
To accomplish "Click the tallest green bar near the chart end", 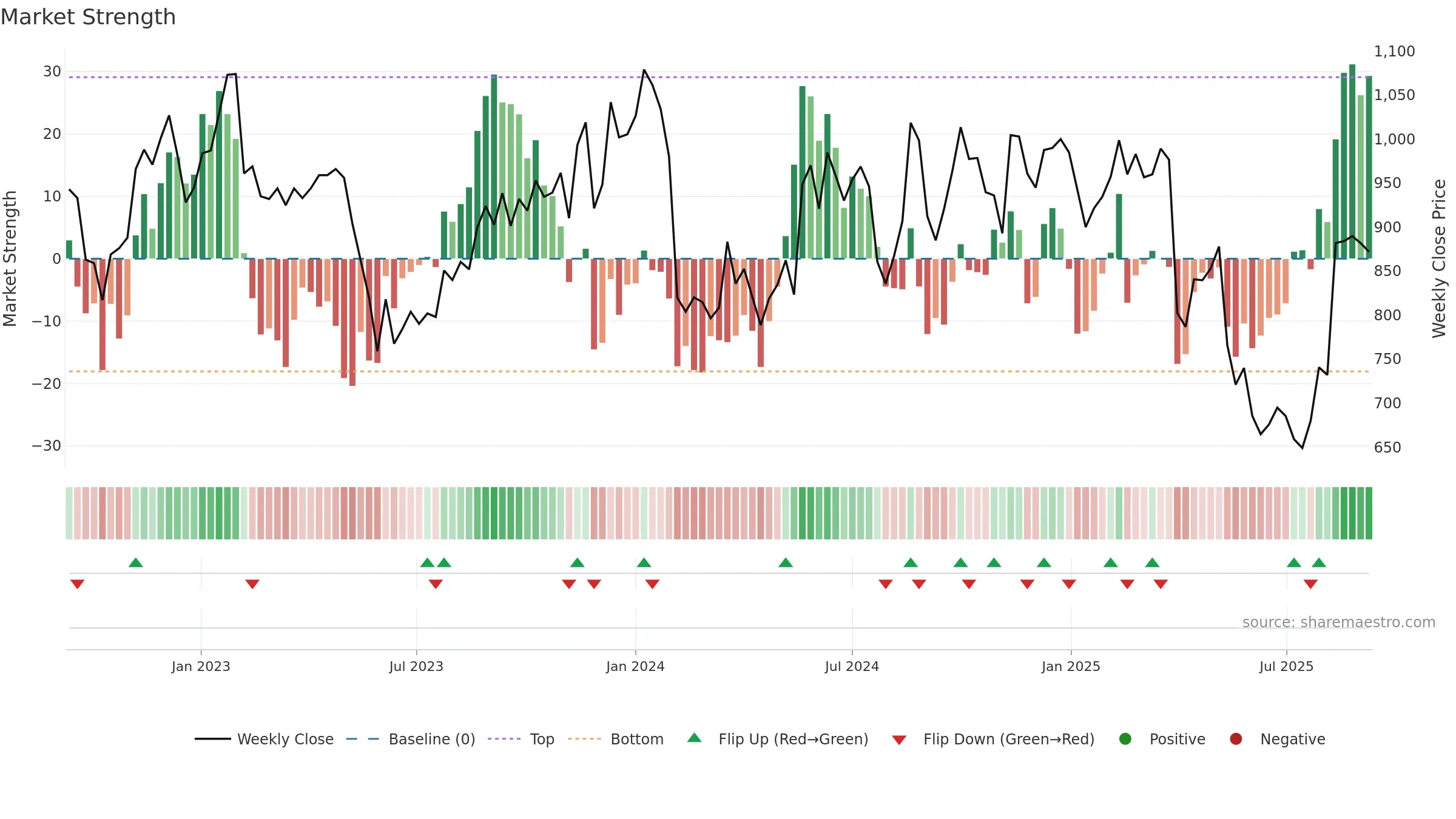I will tap(1352, 161).
